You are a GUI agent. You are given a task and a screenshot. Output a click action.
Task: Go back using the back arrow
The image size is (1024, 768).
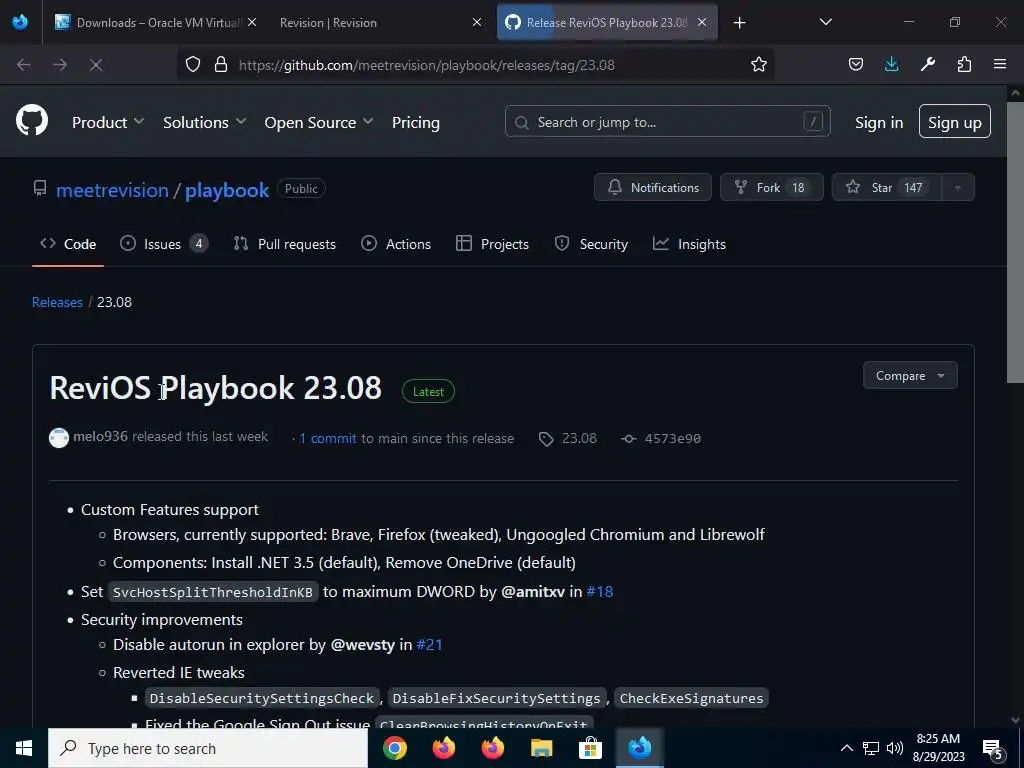tap(24, 65)
